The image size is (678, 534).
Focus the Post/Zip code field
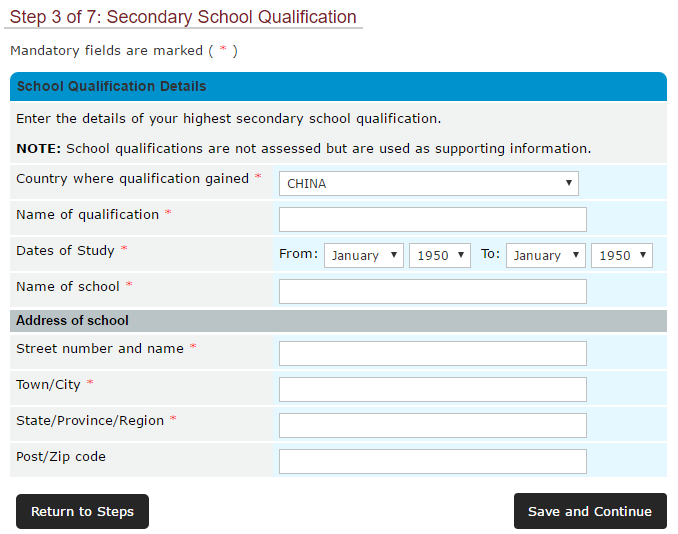[x=432, y=461]
